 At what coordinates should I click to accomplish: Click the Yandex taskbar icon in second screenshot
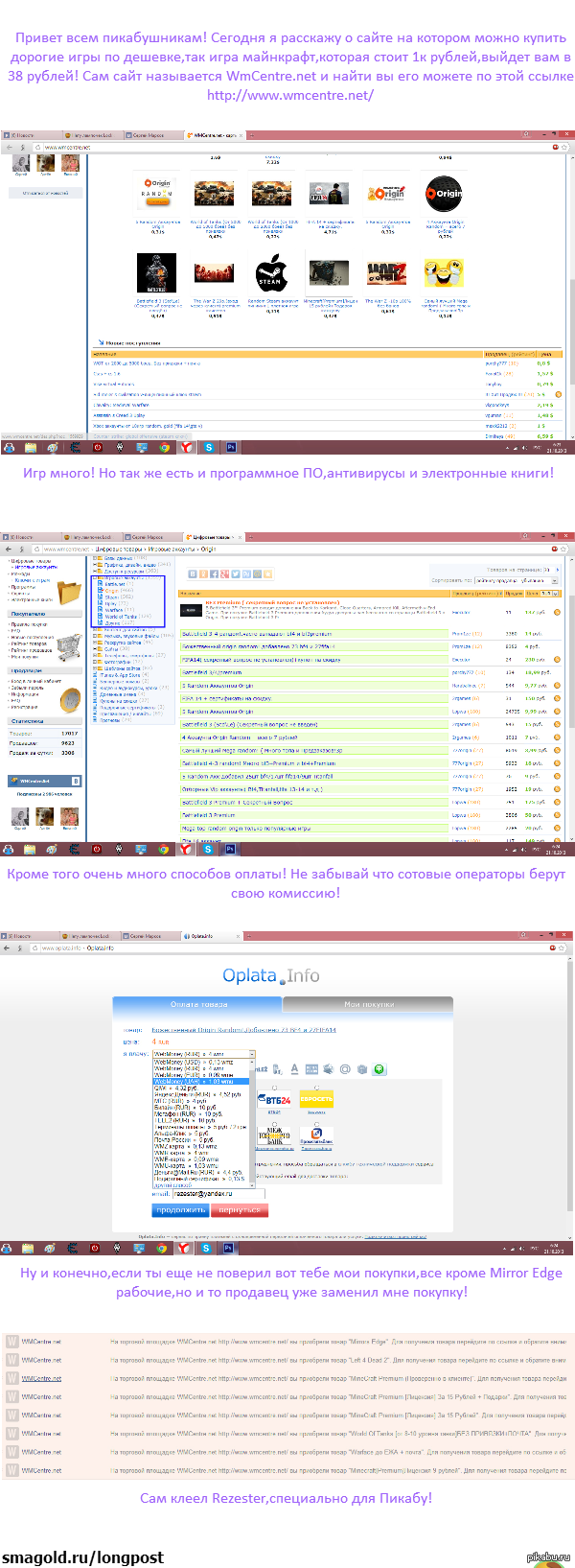(x=187, y=849)
